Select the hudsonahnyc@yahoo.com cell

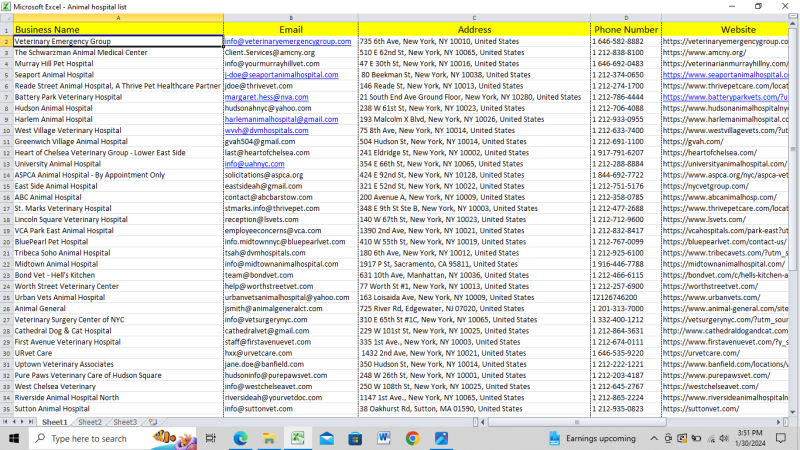pyautogui.click(x=291, y=108)
